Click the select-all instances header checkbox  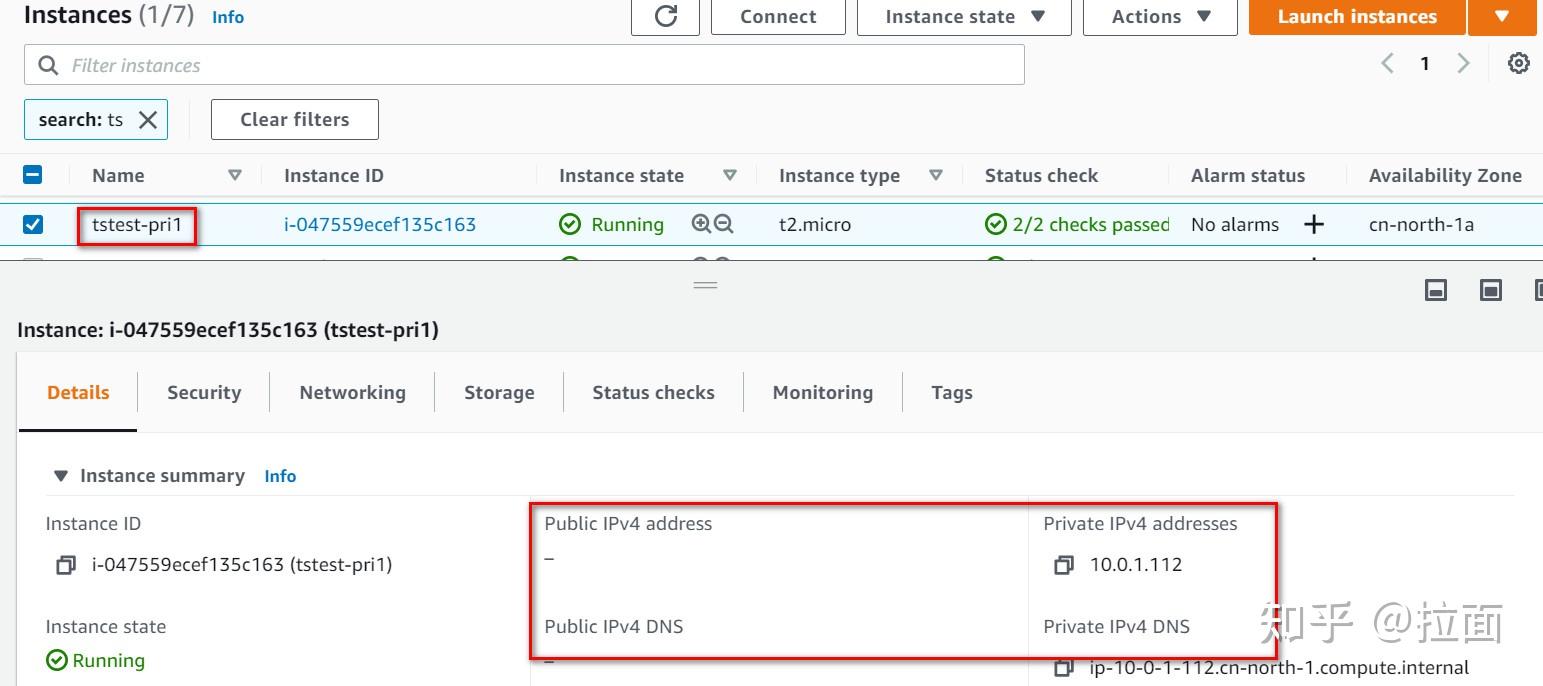33,173
